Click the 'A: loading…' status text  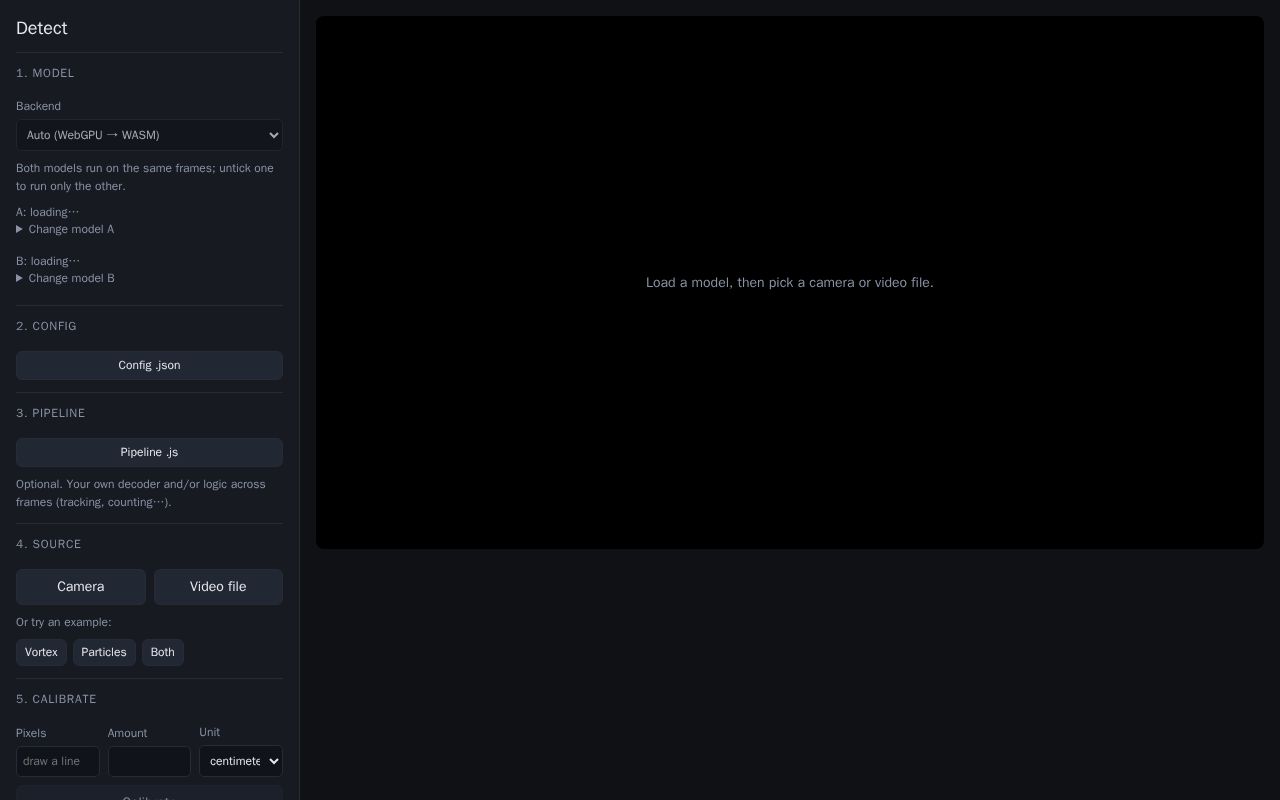click(x=48, y=212)
